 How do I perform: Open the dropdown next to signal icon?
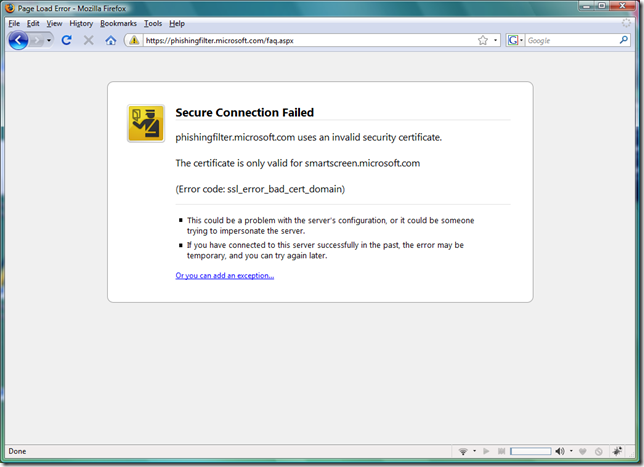474,451
